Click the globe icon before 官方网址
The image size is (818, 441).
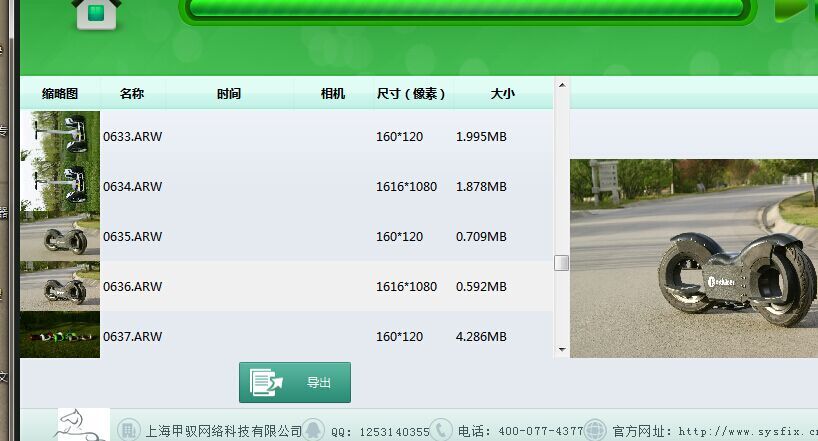point(595,430)
